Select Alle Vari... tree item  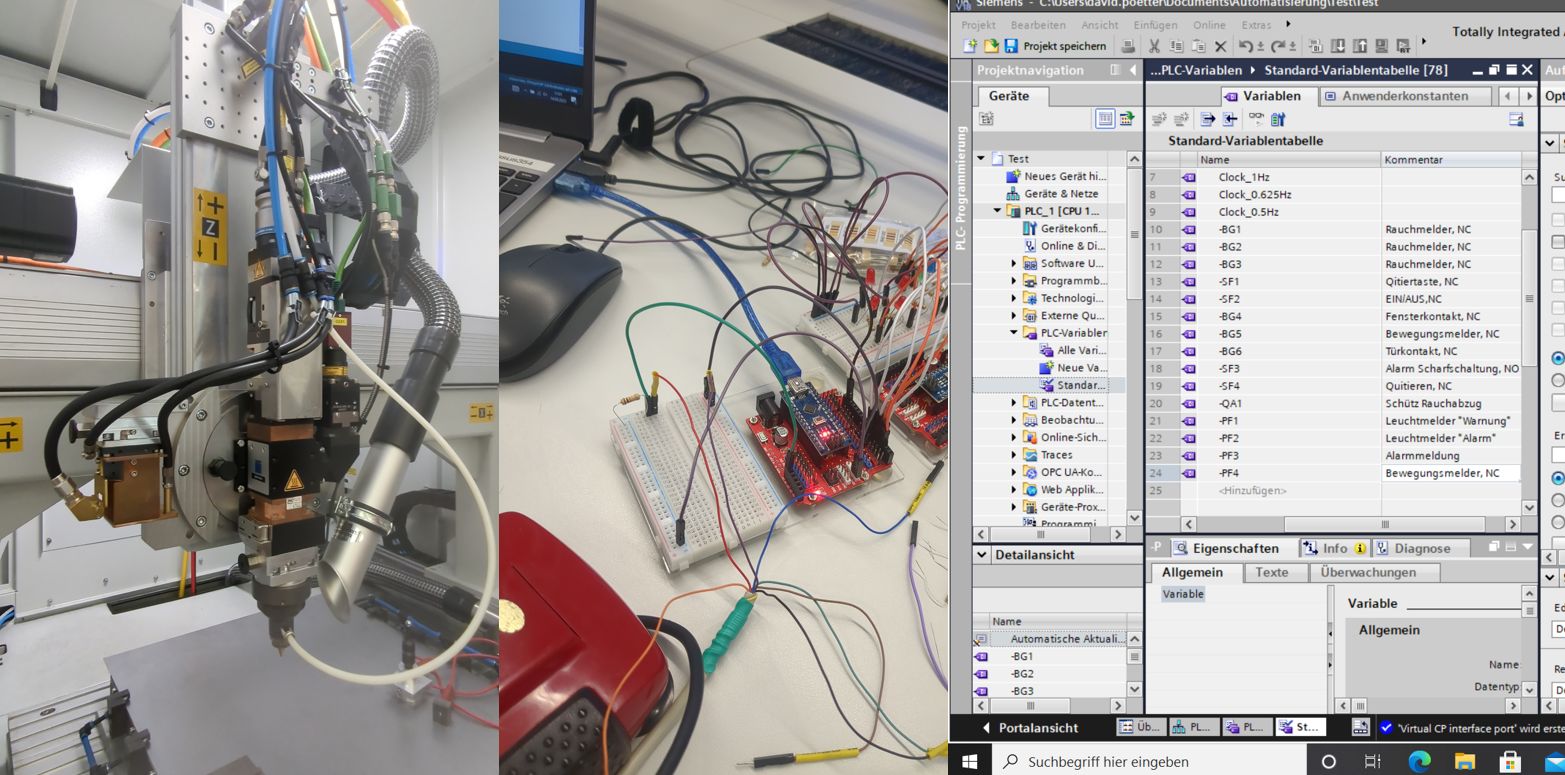[1073, 351]
